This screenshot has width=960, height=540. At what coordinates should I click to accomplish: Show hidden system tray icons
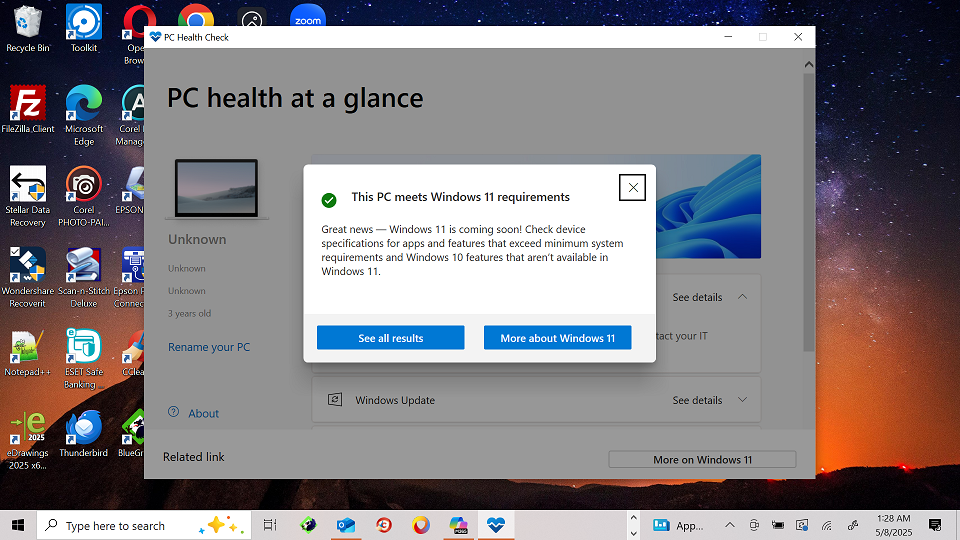coord(729,525)
